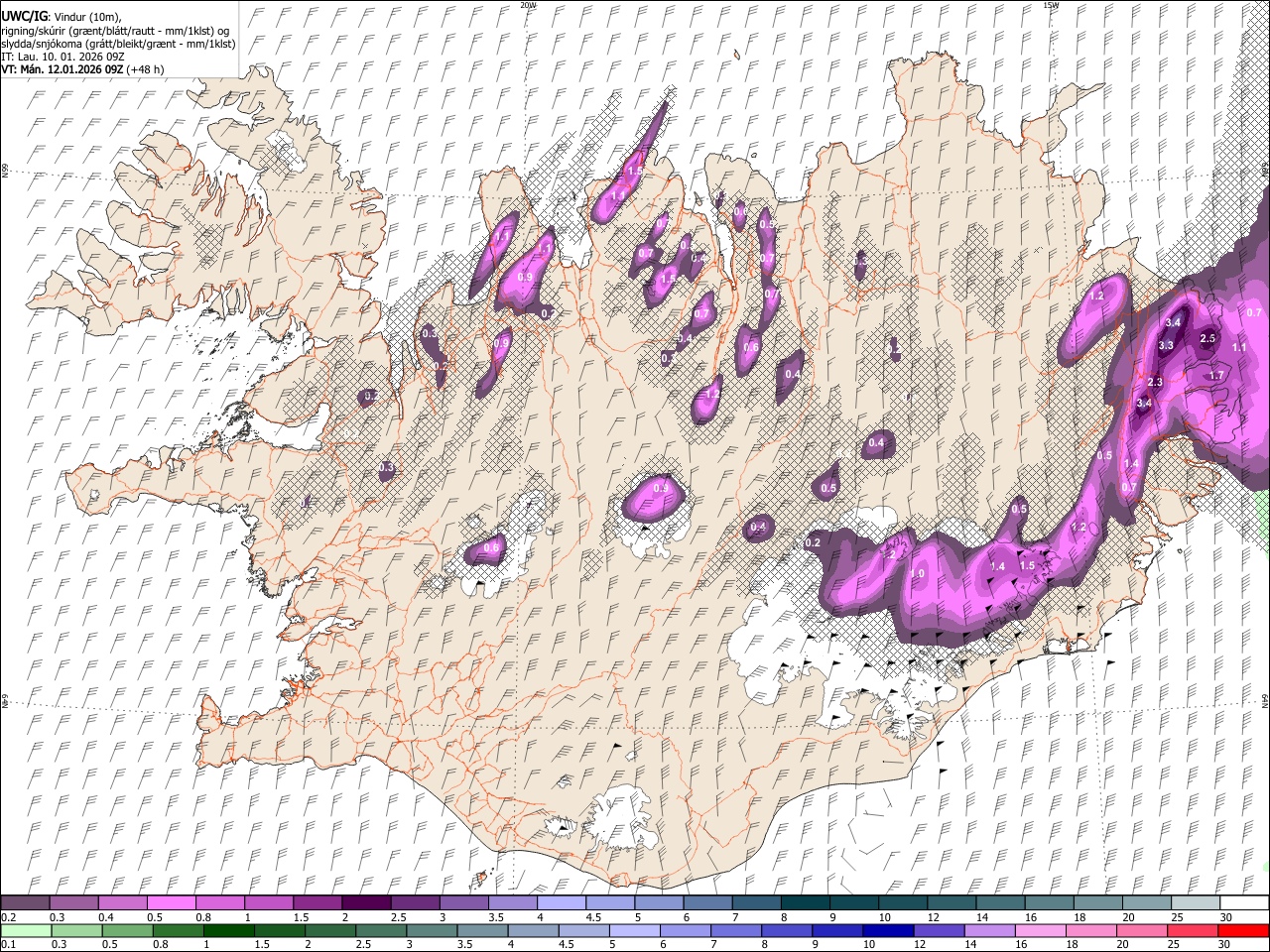The image size is (1270, 952).
Task: Click the '3.3' precipitation value on map
Action: [x=1166, y=345]
